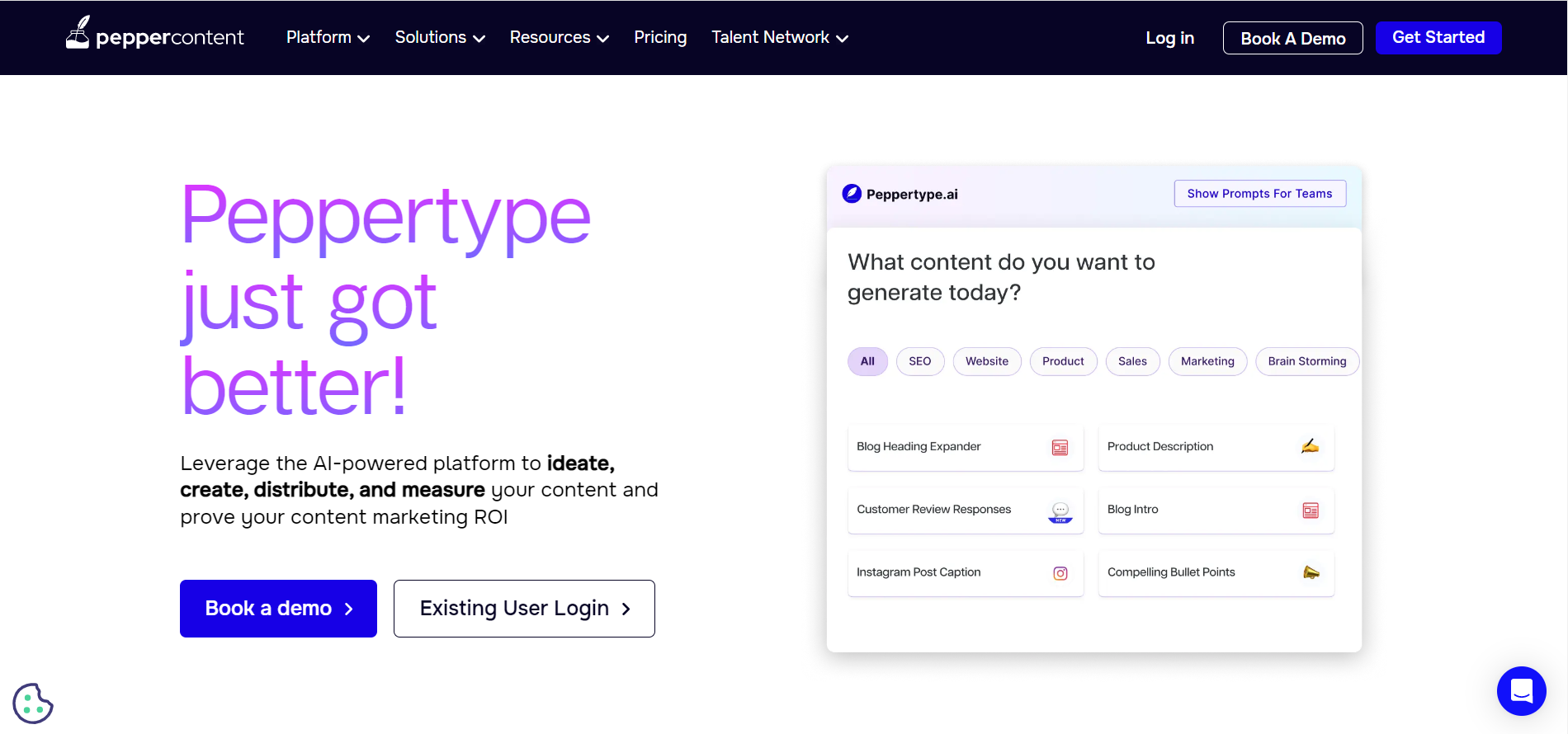The image size is (1568, 734).
Task: Click Show Prompts For Teams button
Action: pyautogui.click(x=1259, y=194)
